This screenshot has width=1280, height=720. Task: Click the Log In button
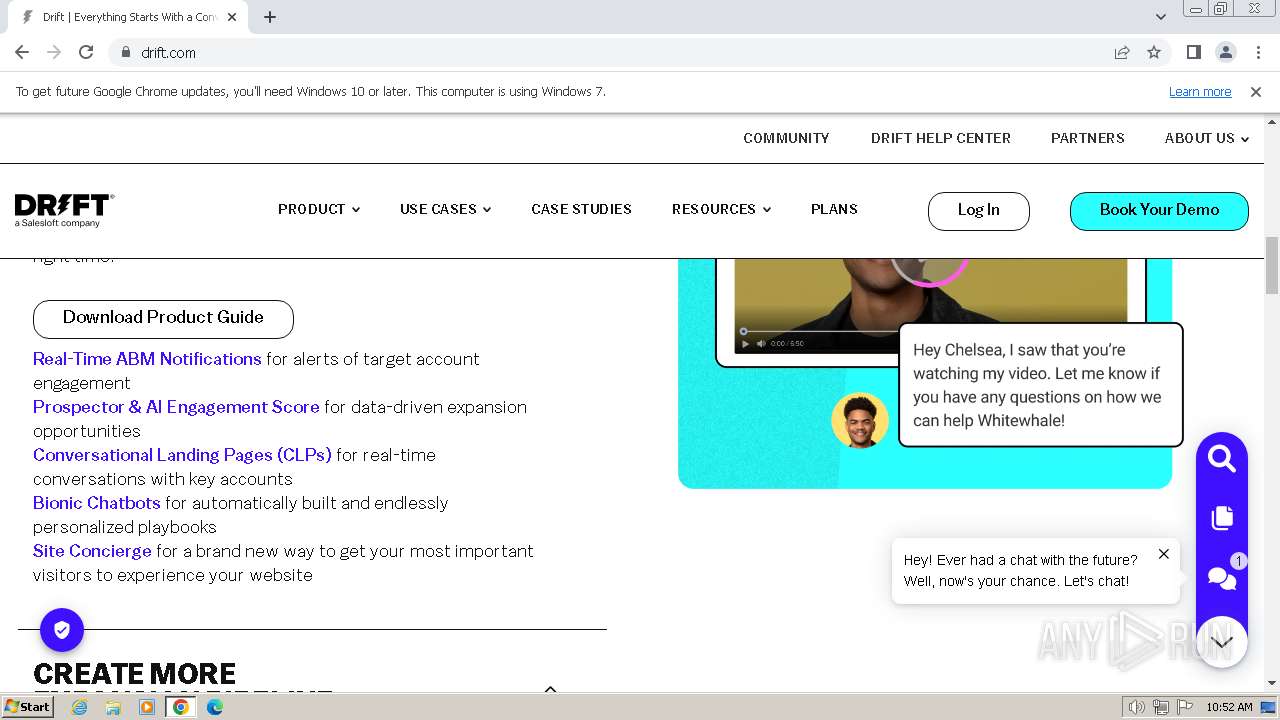[x=979, y=211]
